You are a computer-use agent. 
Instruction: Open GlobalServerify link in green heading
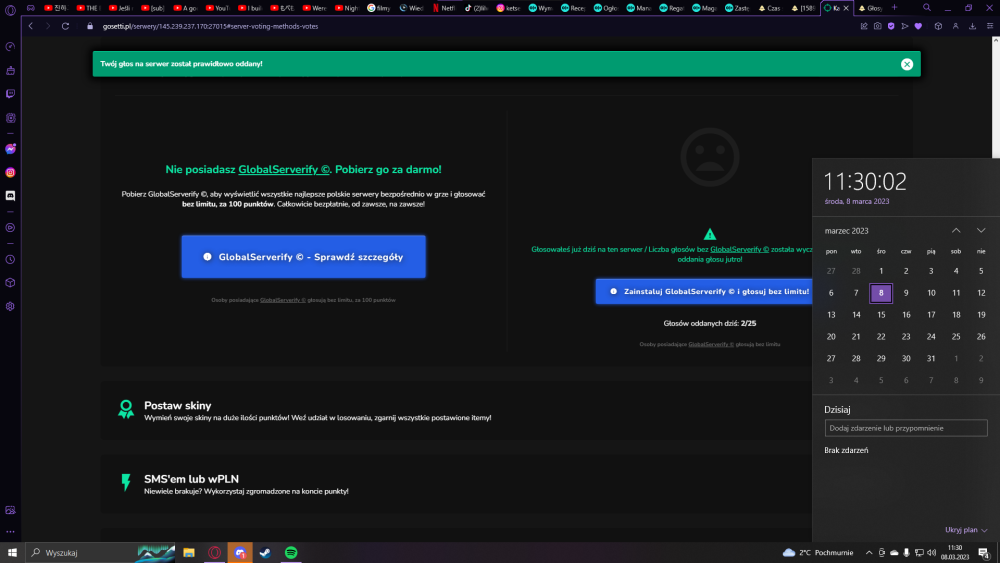284,170
